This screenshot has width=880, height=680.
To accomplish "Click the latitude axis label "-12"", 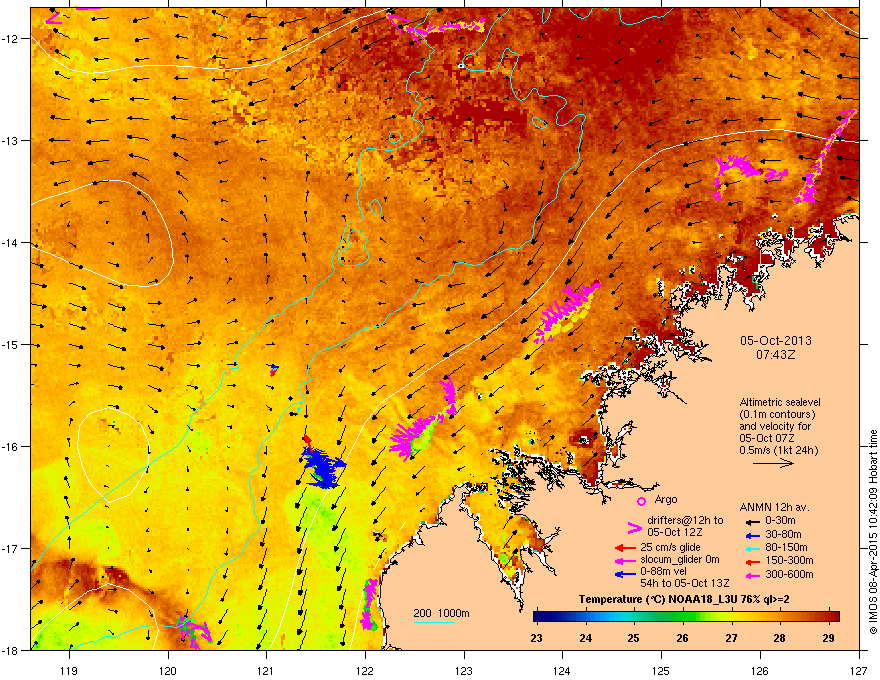I will coord(11,38).
